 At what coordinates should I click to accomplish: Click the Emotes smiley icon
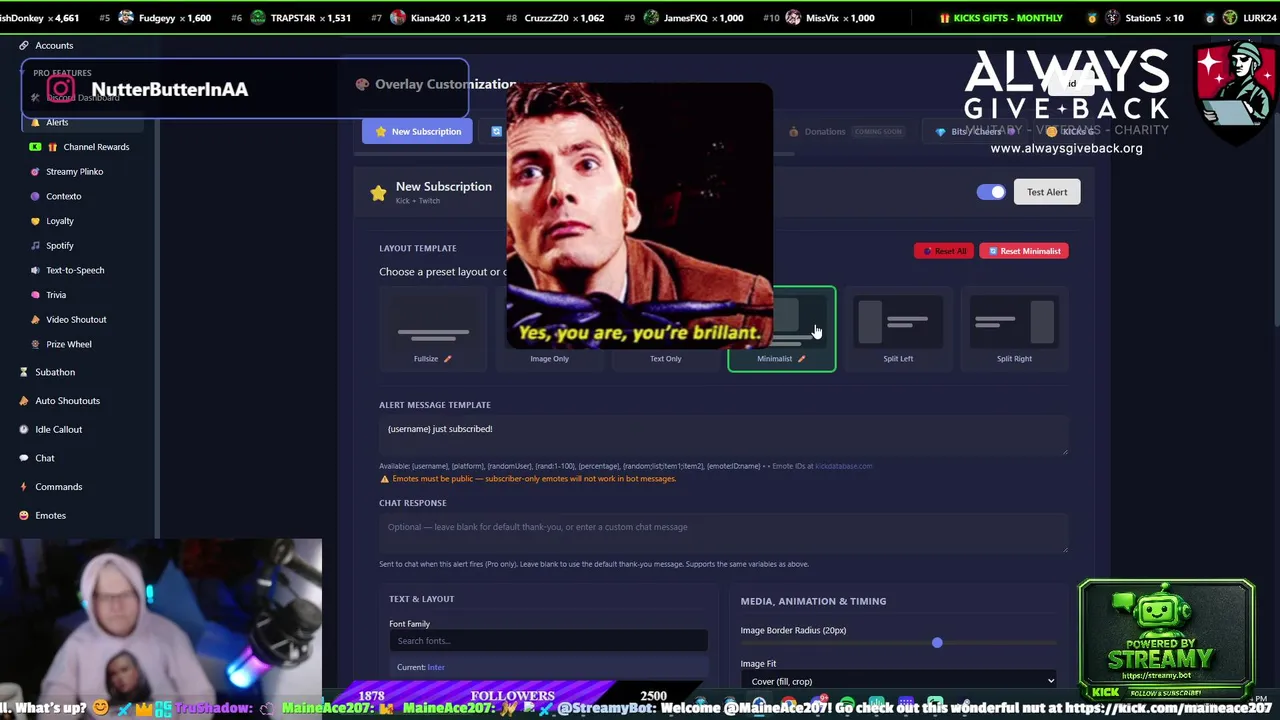click(23, 516)
